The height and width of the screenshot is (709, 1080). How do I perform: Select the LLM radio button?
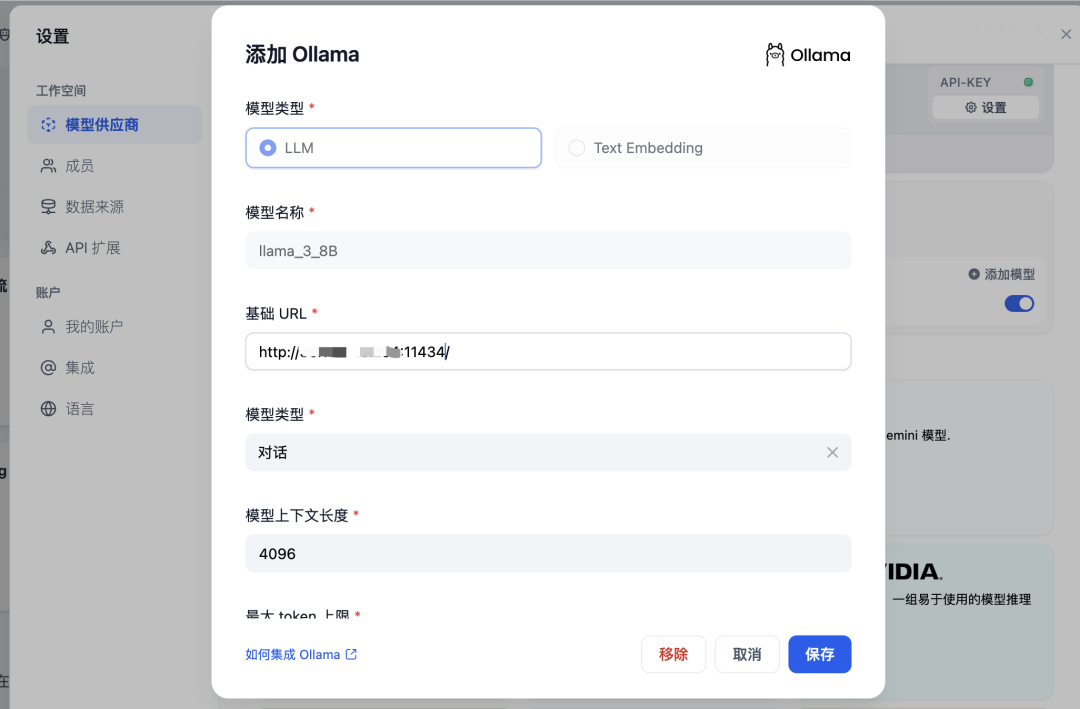(x=267, y=147)
